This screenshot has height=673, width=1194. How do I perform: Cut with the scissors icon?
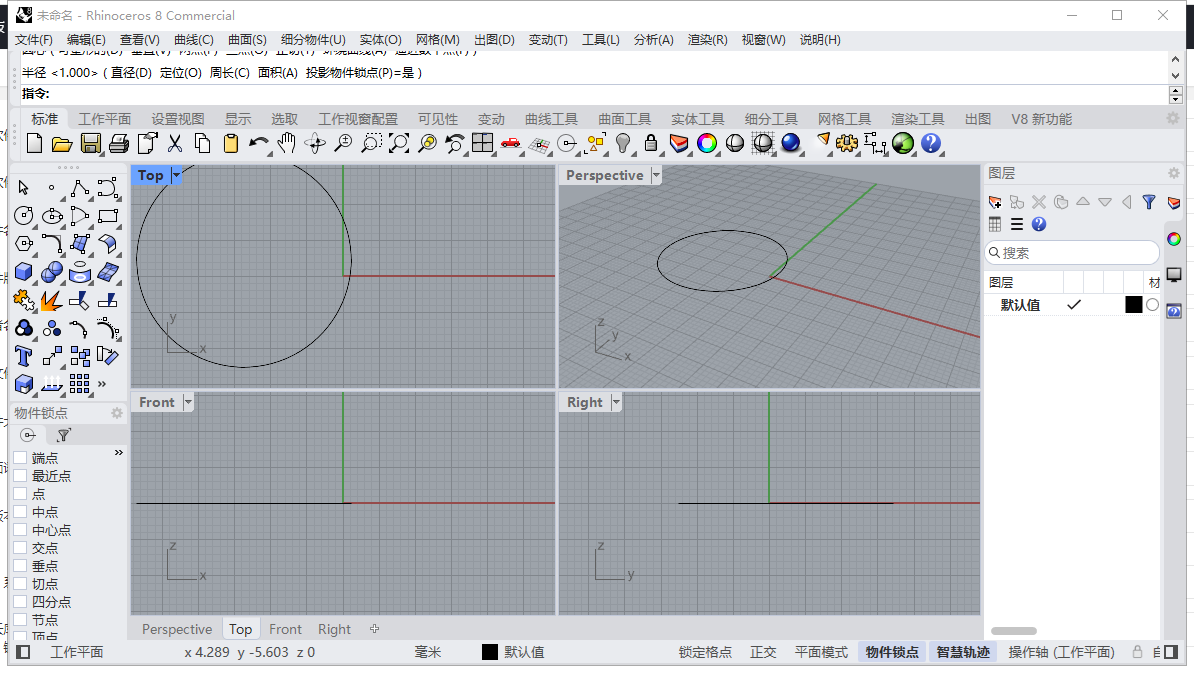coord(174,143)
